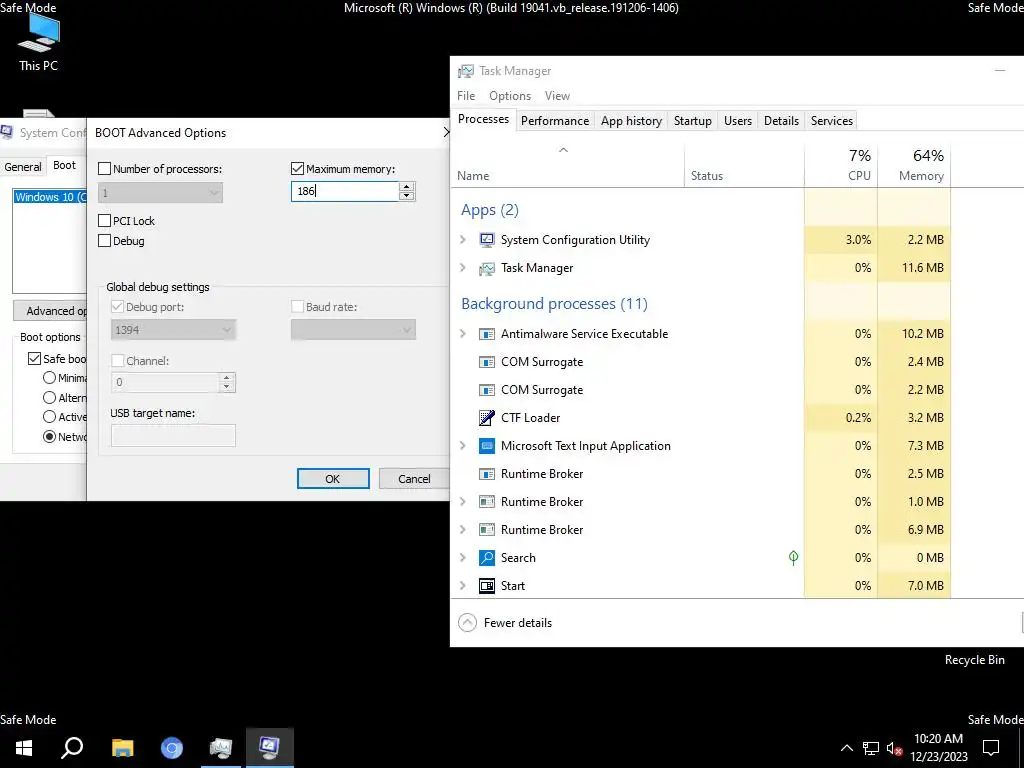
Task: Click the Microsoft Text Input Application icon
Action: [x=487, y=445]
